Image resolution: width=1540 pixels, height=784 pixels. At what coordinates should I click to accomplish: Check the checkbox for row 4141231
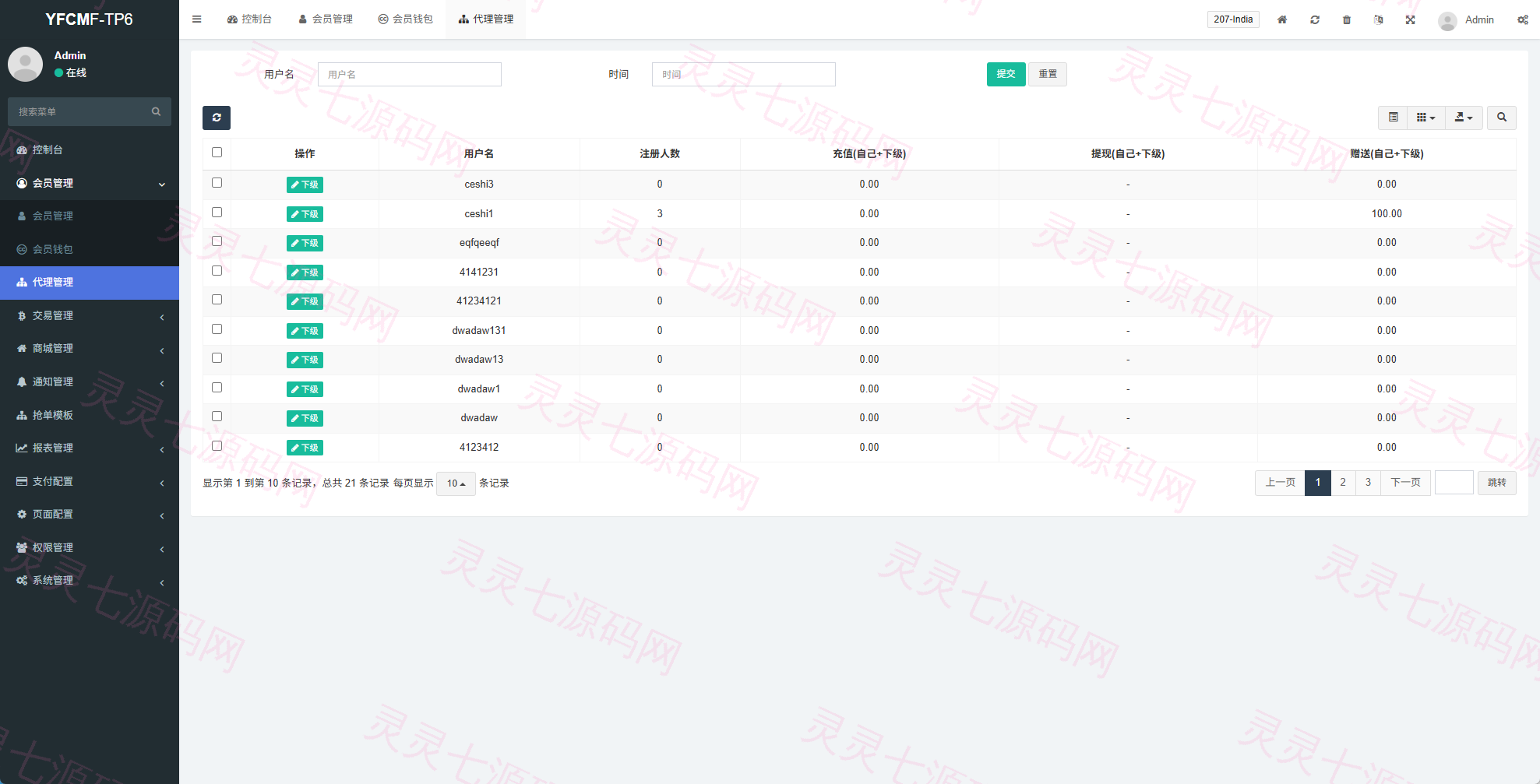click(217, 271)
